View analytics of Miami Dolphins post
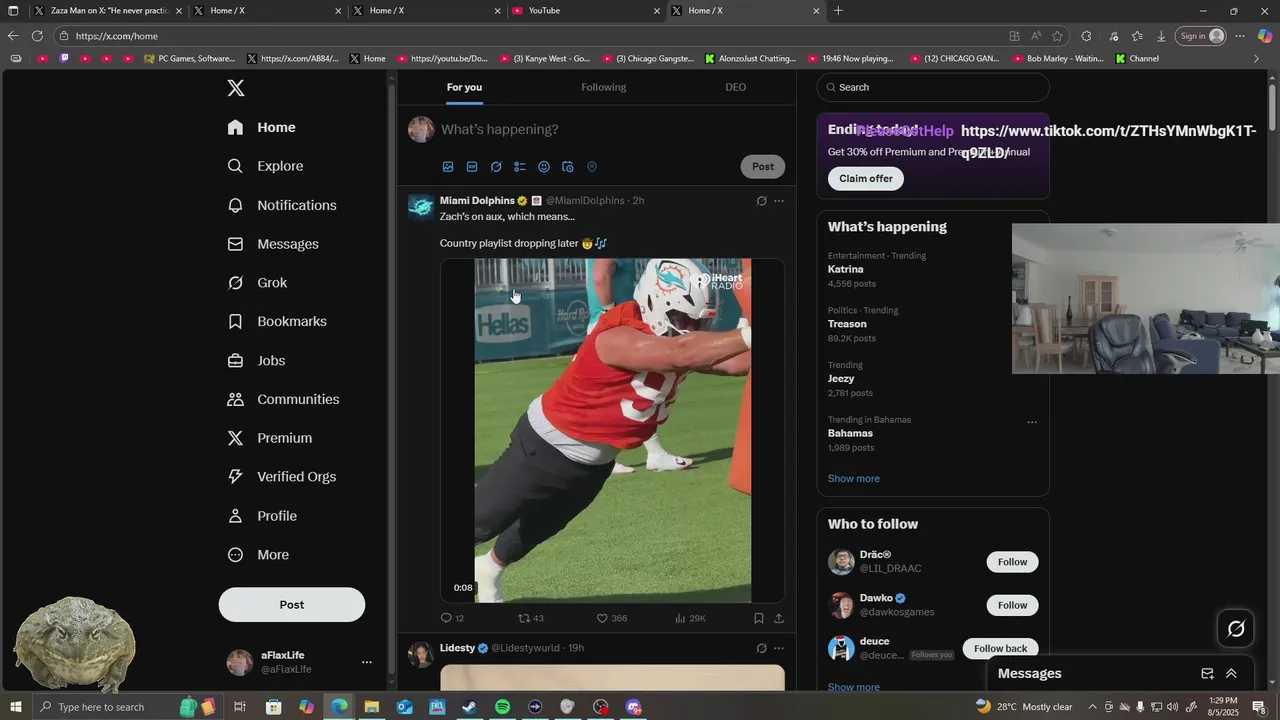Image resolution: width=1280 pixels, height=720 pixels. (690, 618)
